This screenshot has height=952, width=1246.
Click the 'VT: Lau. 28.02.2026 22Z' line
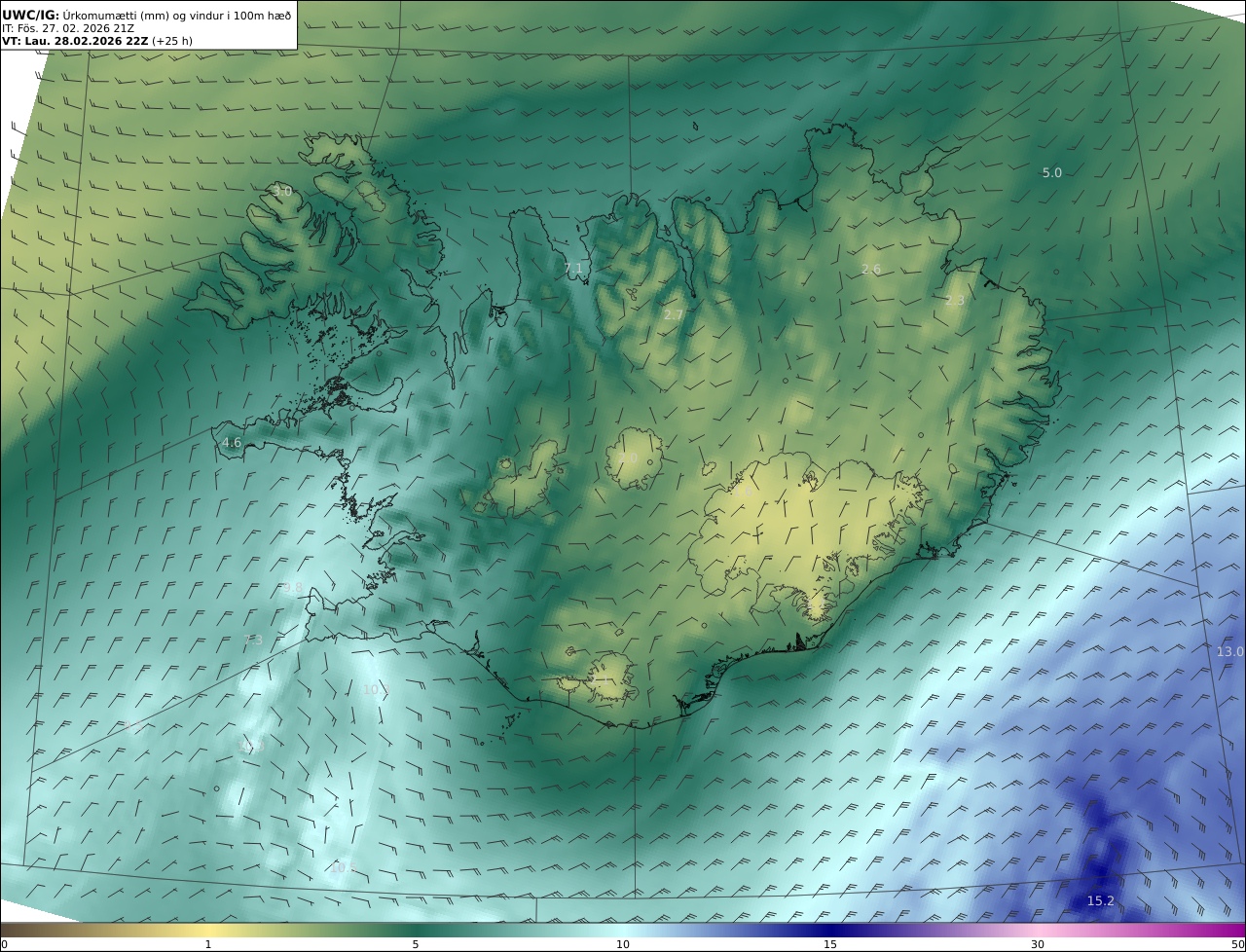click(x=74, y=41)
